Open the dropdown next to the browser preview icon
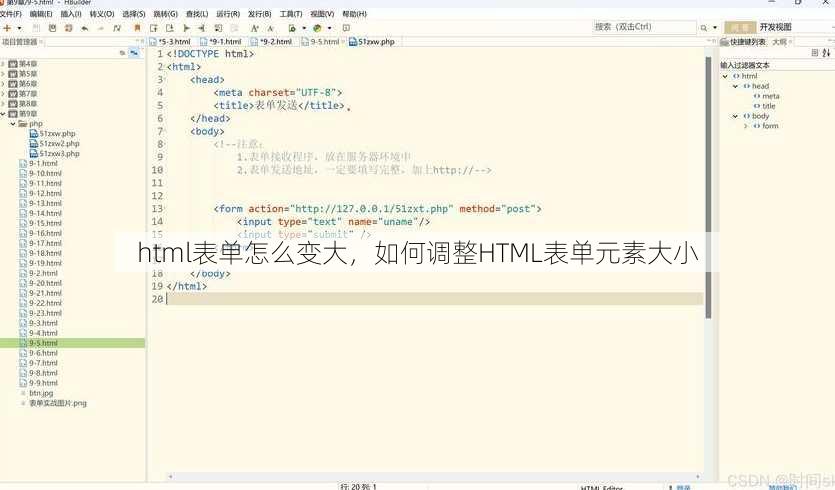 tap(304, 28)
